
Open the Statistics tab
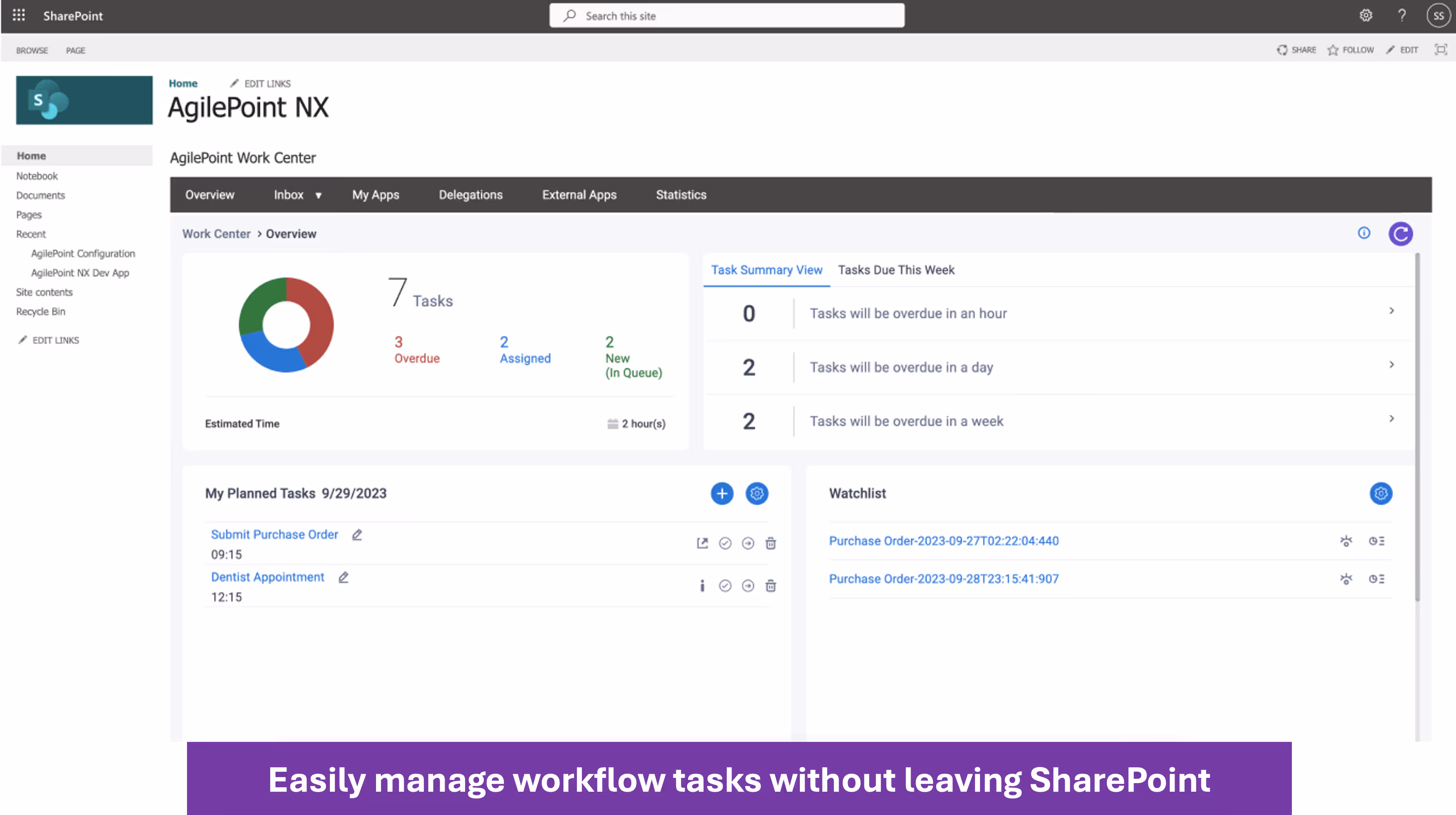point(681,194)
